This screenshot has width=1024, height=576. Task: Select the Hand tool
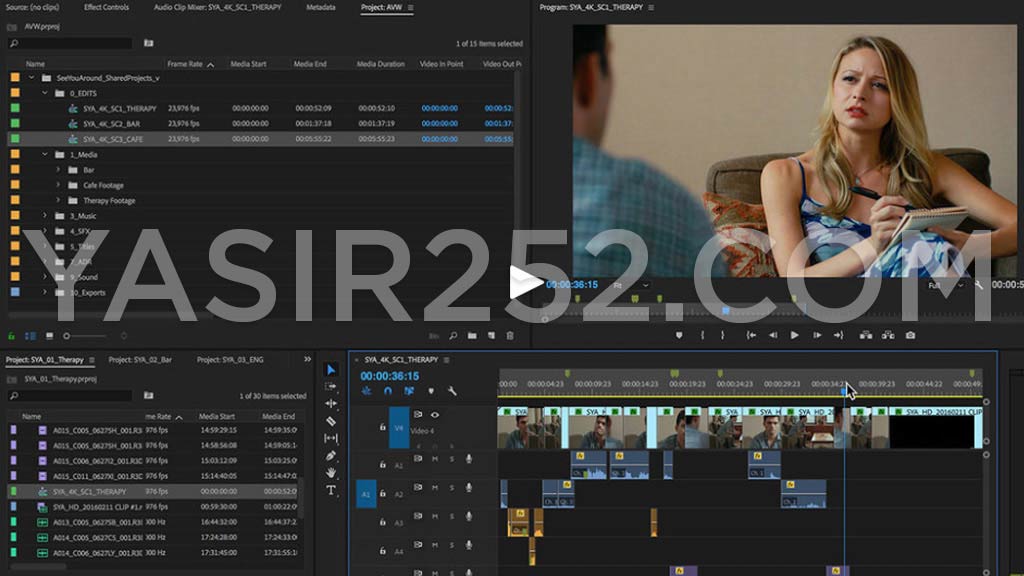coord(330,471)
